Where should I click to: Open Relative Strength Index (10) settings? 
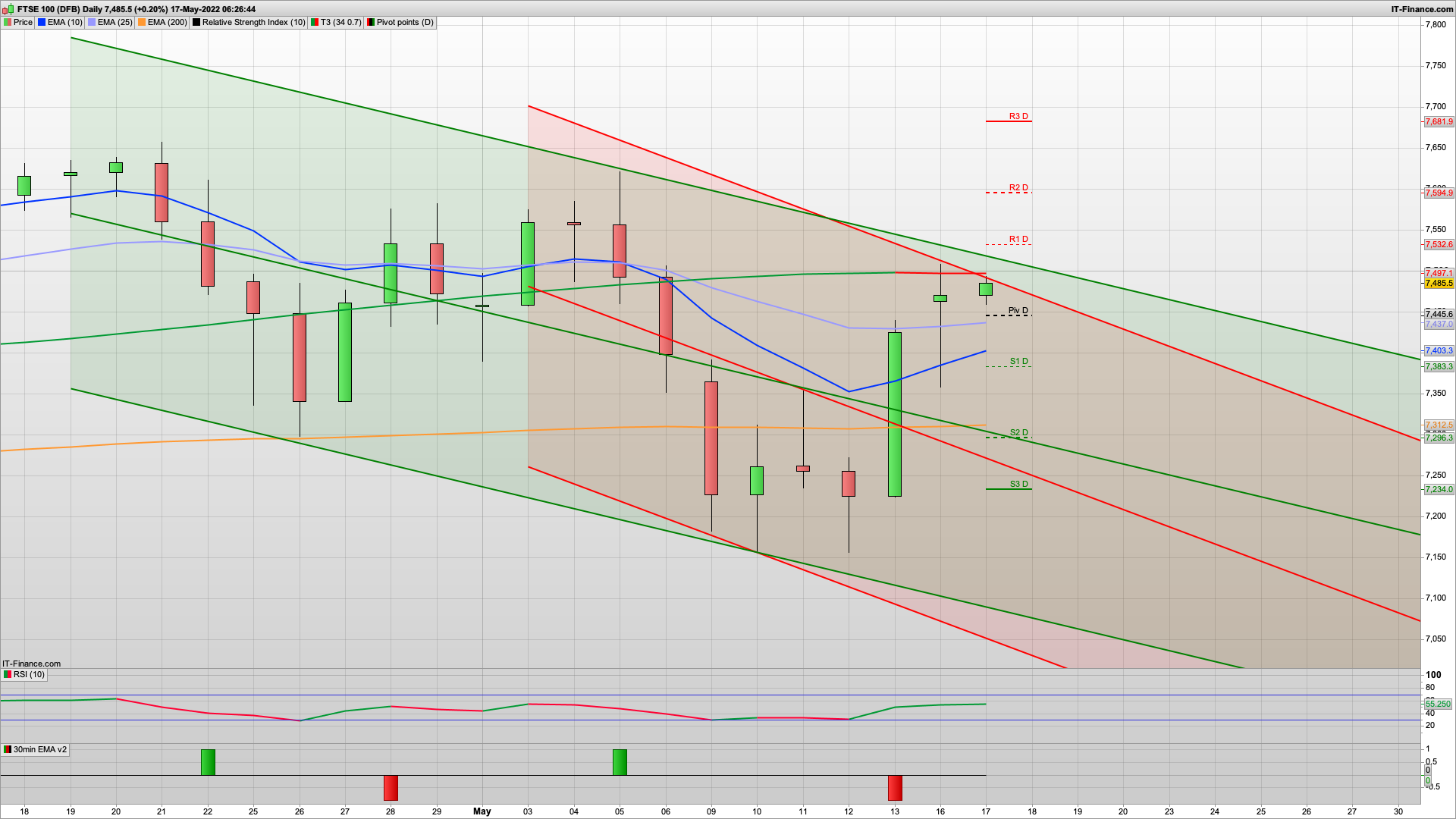coord(253,22)
